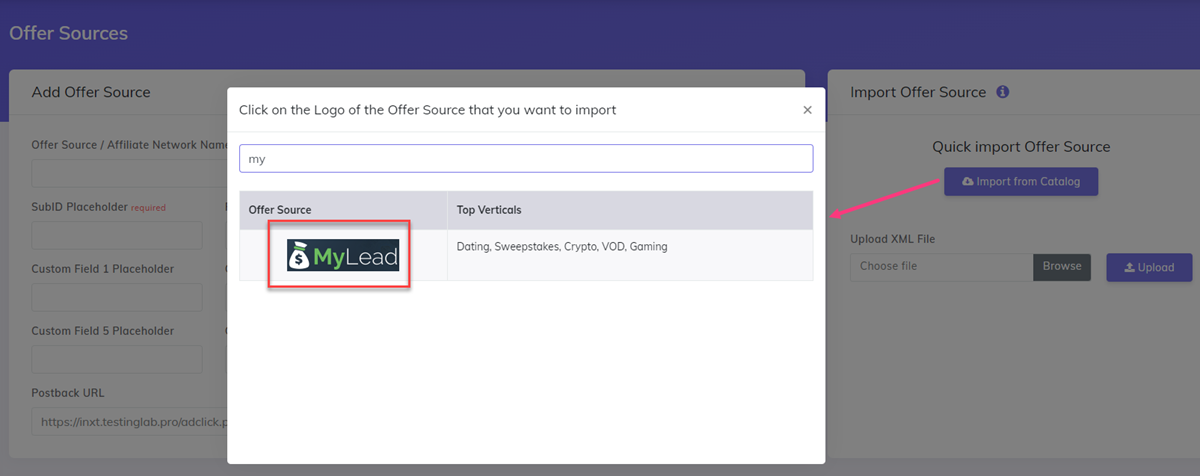1200x476 pixels.
Task: Click the Offer Source / Affiliate Network Name field
Action: 130,174
